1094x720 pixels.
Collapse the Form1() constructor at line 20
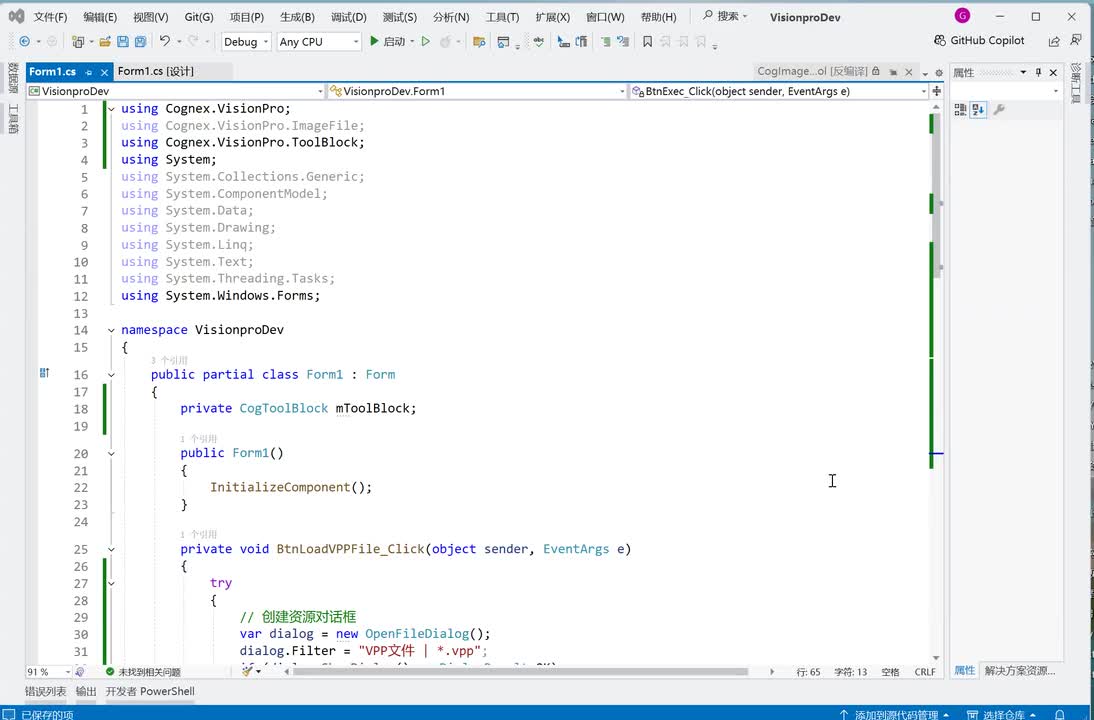pyautogui.click(x=111, y=453)
